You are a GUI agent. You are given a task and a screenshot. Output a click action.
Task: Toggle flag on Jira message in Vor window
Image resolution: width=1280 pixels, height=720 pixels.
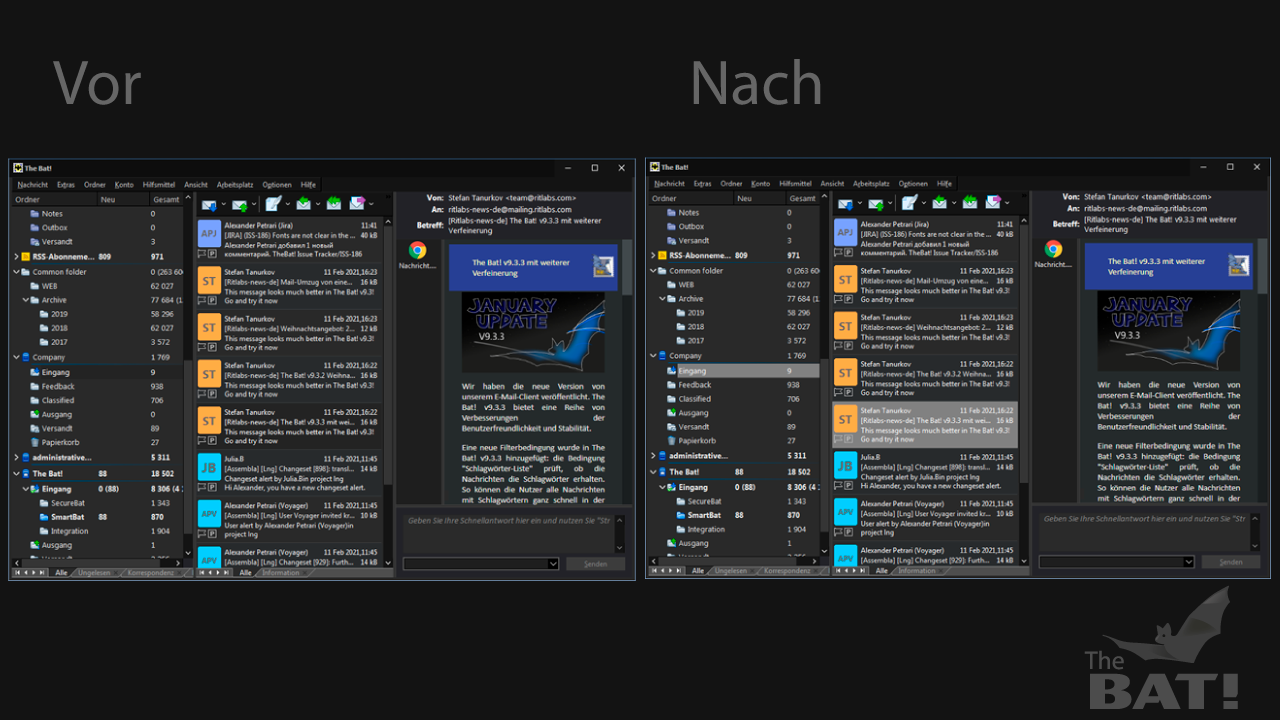click(x=201, y=254)
